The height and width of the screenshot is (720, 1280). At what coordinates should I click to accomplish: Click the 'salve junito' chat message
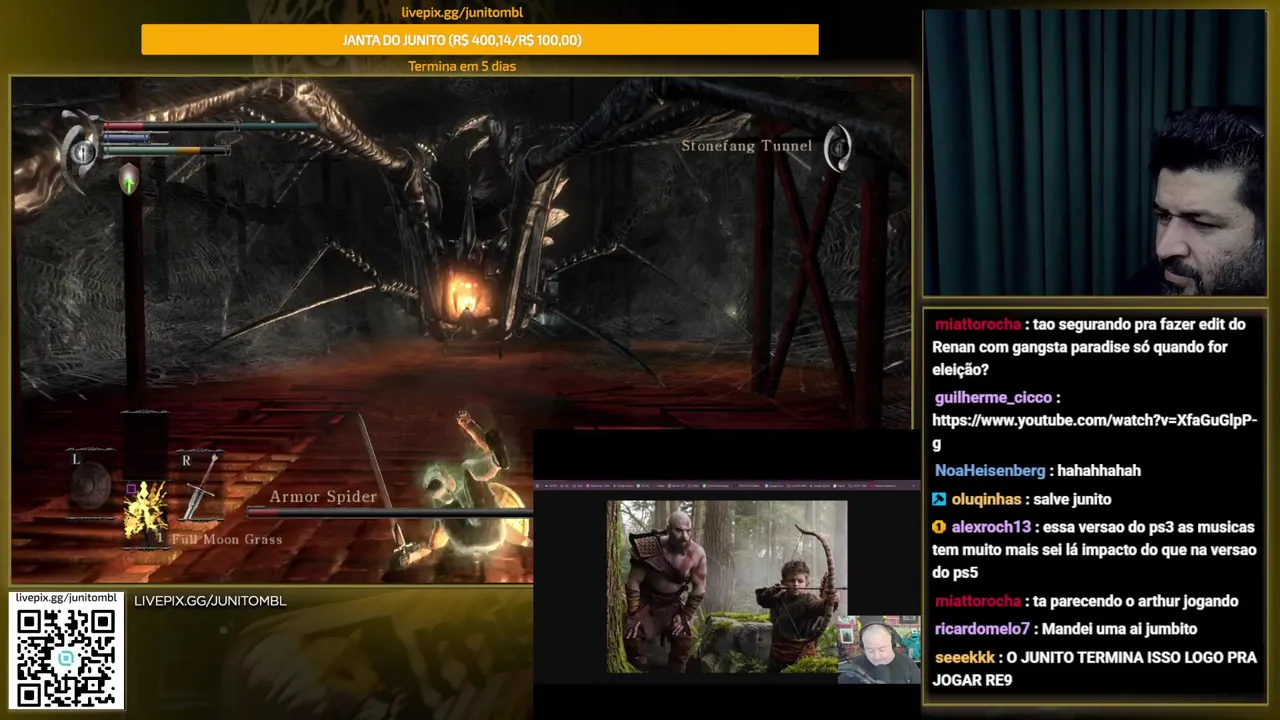(1072, 499)
